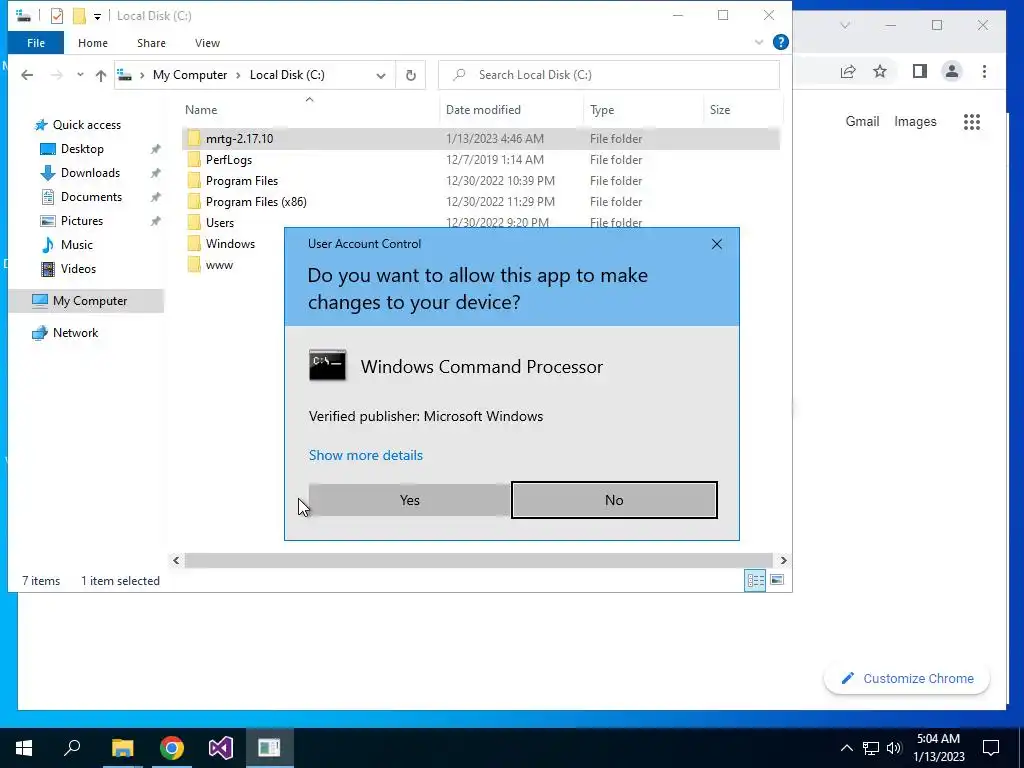The width and height of the screenshot is (1024, 768).
Task: Click My Computer in the address bar
Action: click(x=190, y=75)
